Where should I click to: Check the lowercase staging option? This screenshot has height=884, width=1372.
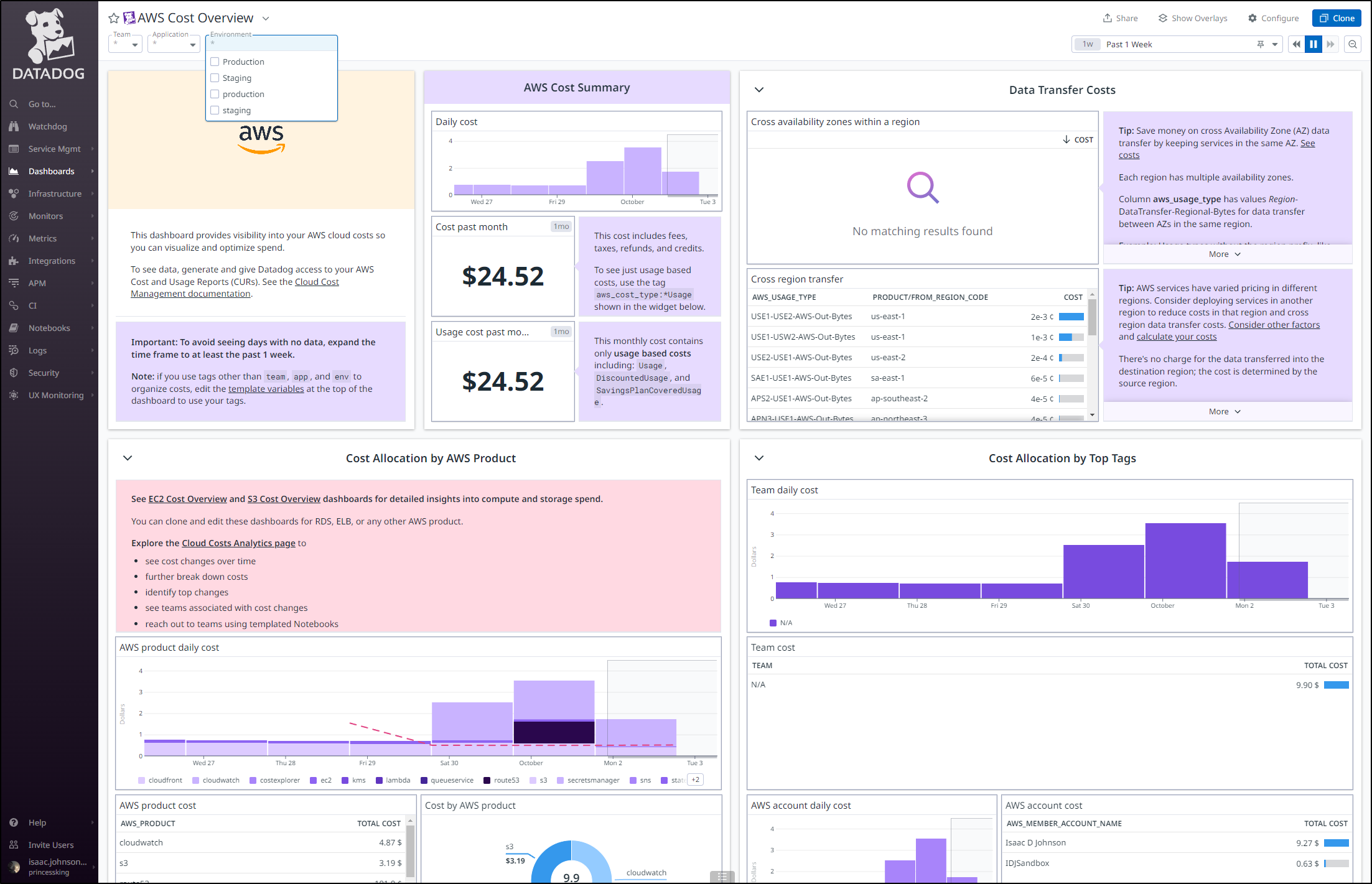(215, 110)
